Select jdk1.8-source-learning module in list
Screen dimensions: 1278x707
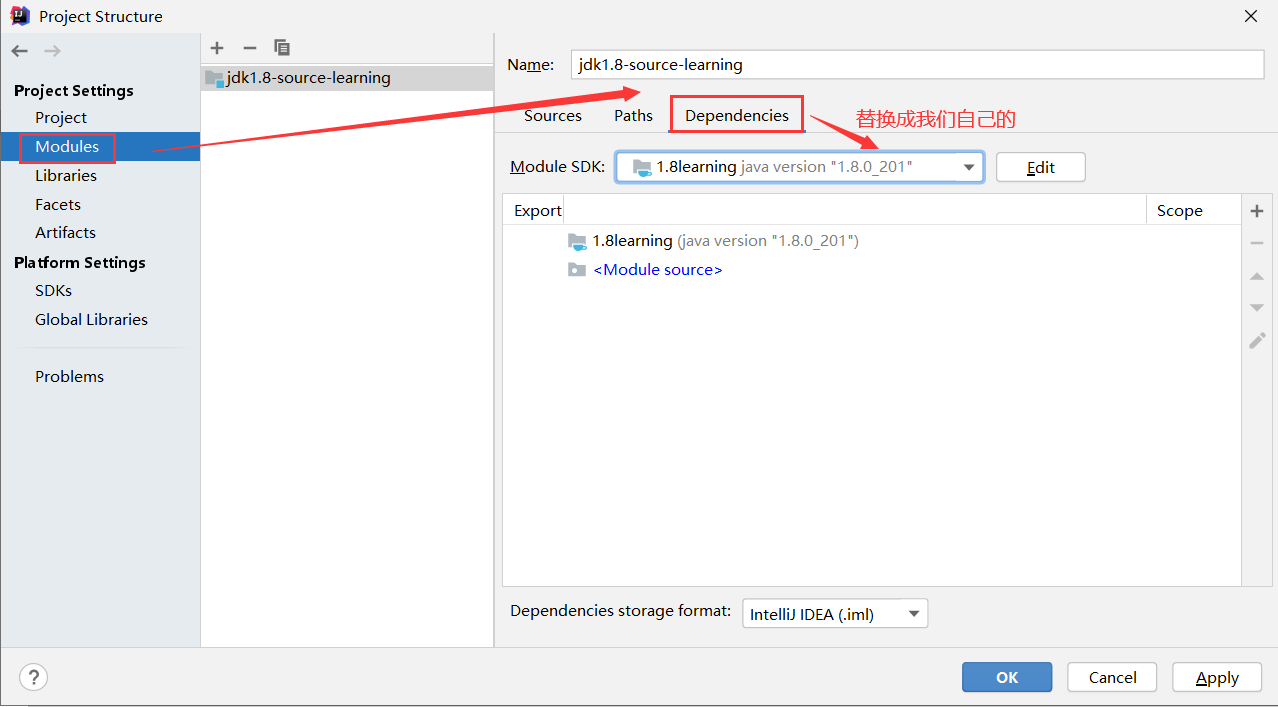click(347, 77)
